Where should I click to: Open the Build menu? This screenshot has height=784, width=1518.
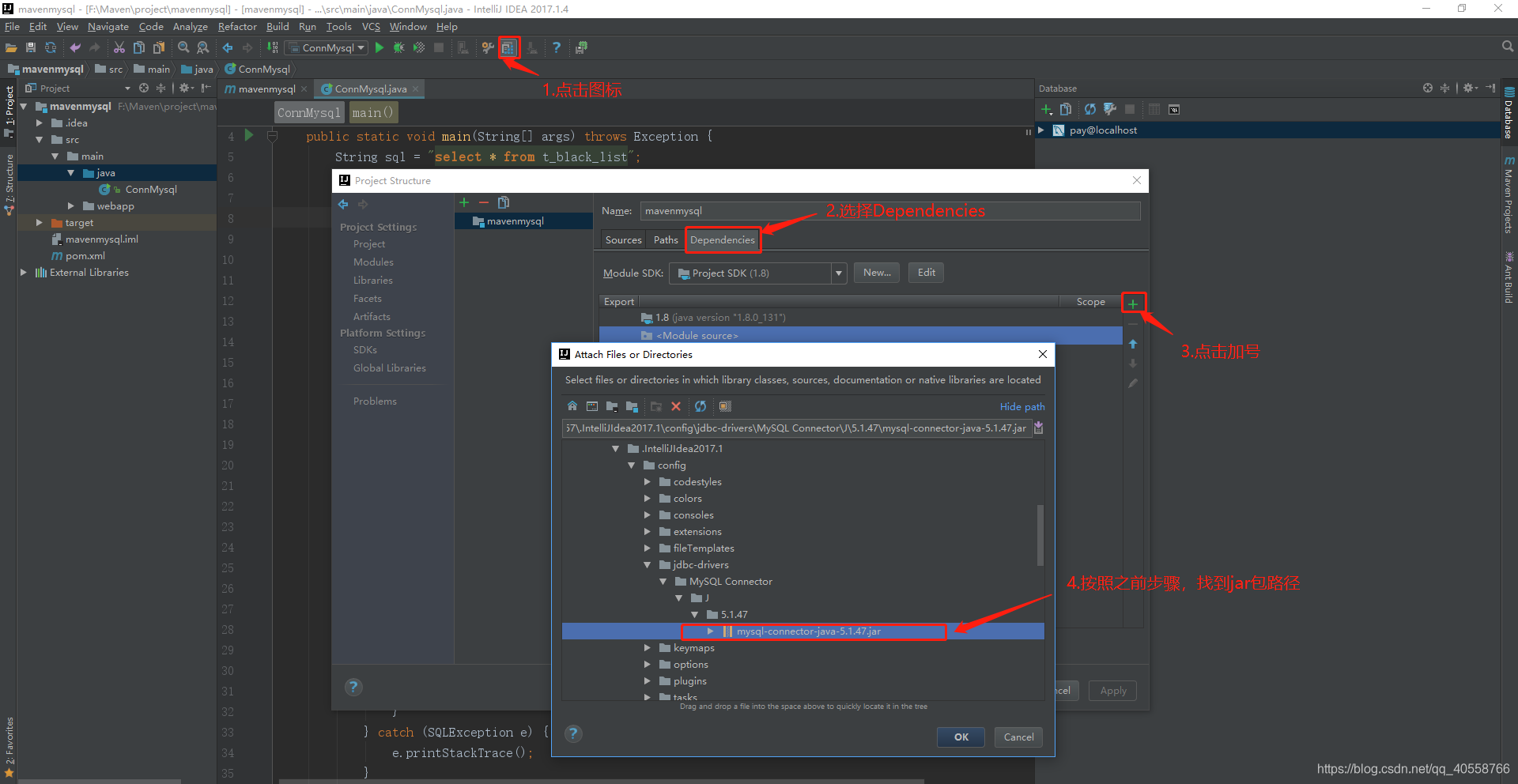(x=278, y=27)
